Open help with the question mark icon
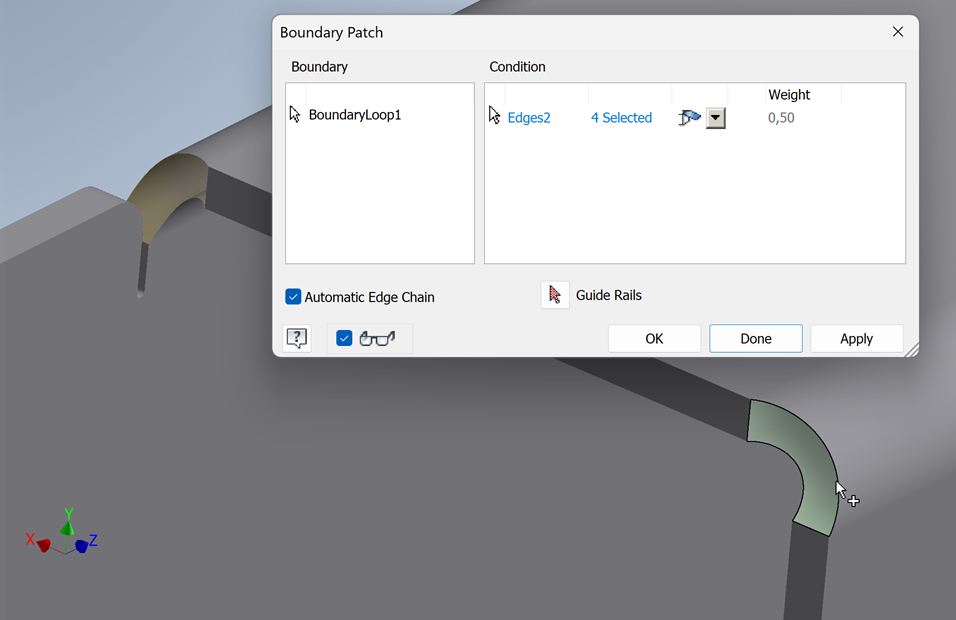Viewport: 956px width, 620px height. tap(297, 338)
